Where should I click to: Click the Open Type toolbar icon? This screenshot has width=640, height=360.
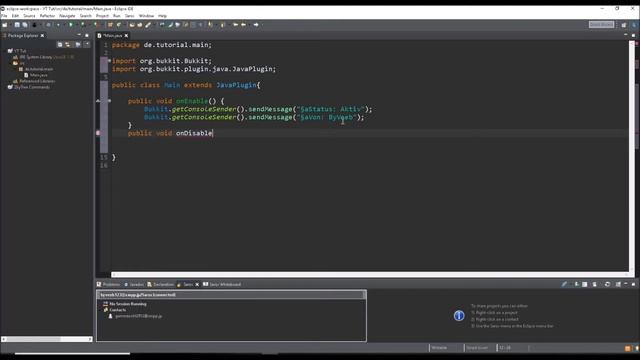click(132, 25)
